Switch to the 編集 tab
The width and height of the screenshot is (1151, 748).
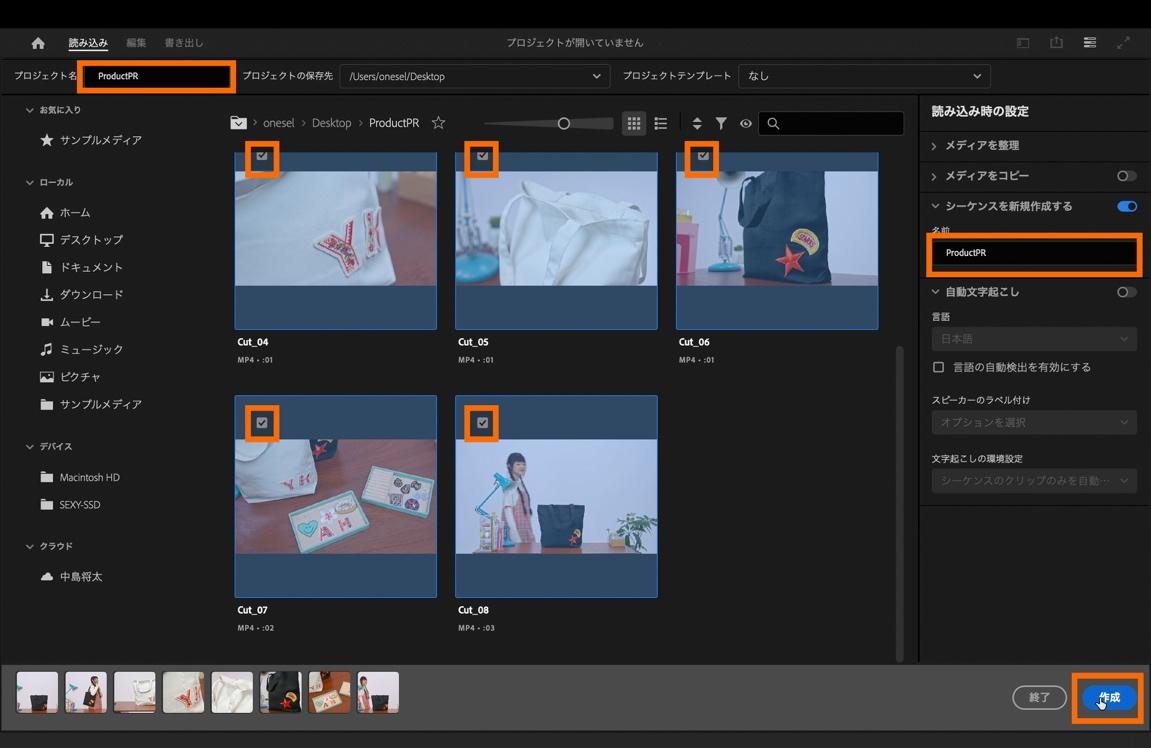(136, 43)
